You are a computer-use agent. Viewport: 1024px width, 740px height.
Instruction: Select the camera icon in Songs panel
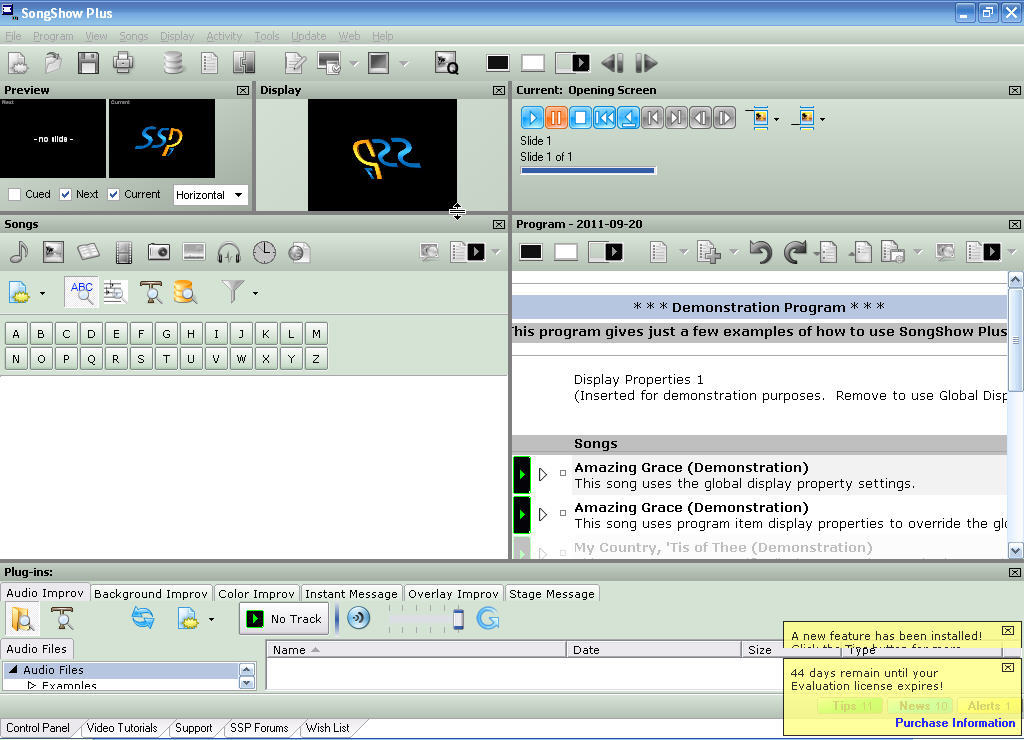(159, 252)
